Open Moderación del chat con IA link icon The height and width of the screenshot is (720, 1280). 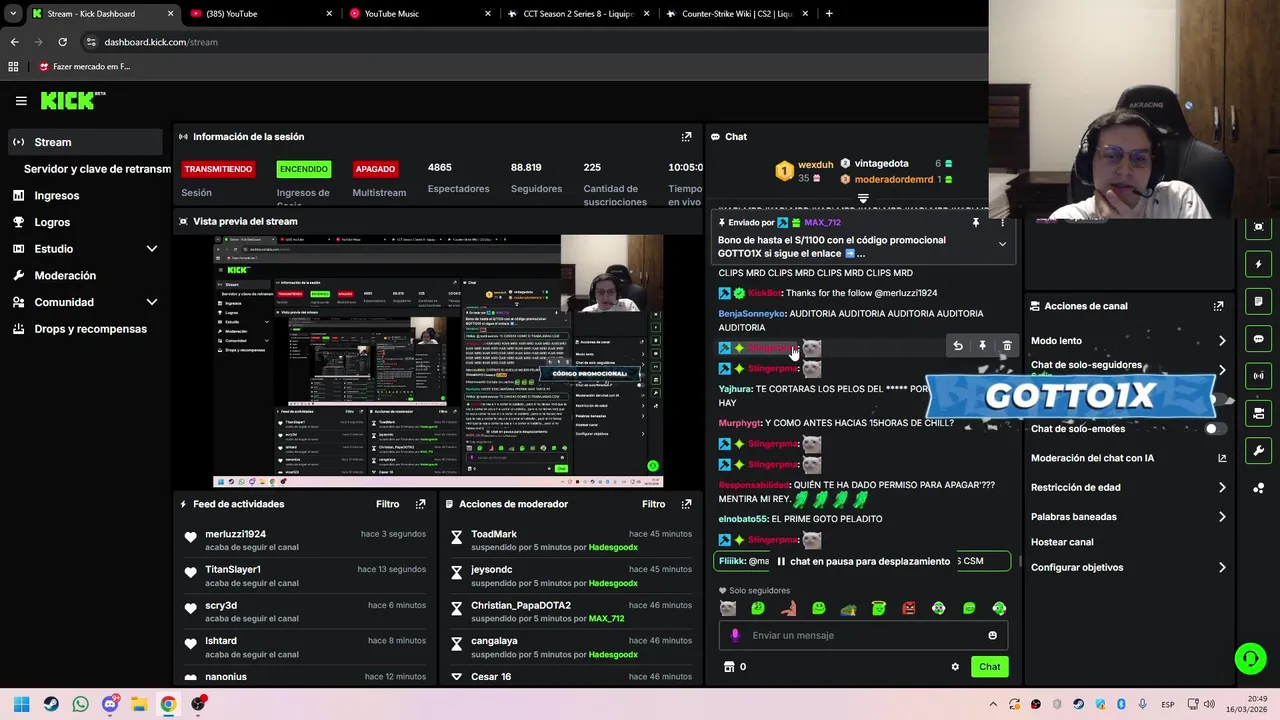pyautogui.click(x=1222, y=458)
